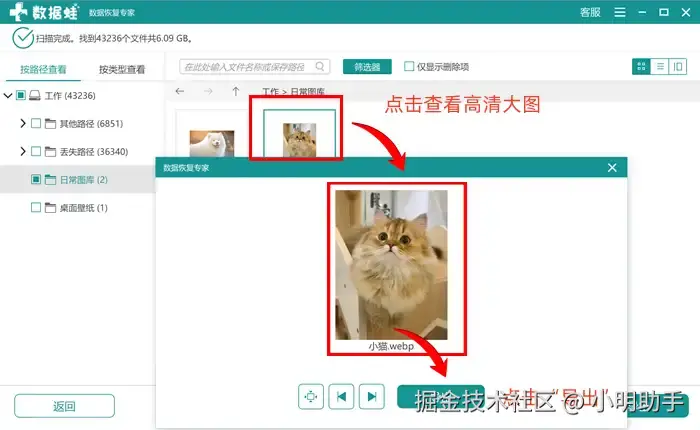Click the 日常图库 folder icon
Image resolution: width=700 pixels, height=430 pixels.
[50, 180]
